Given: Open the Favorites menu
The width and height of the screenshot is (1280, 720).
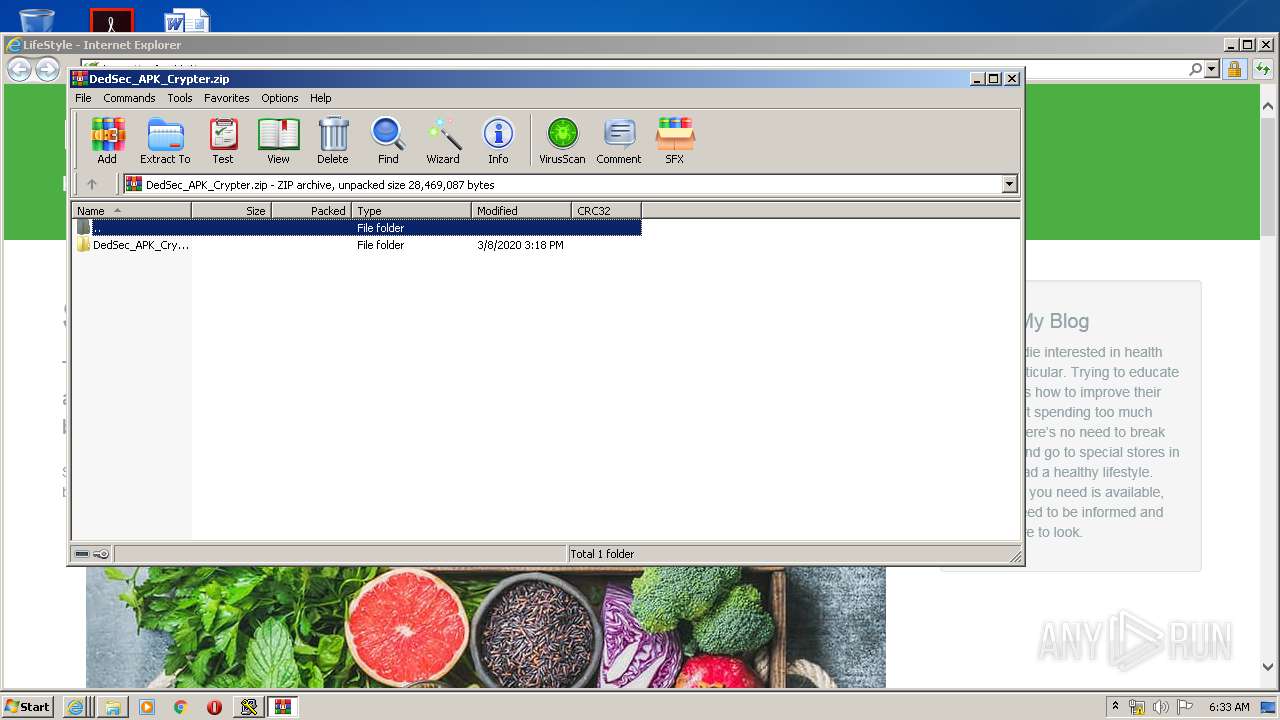Looking at the screenshot, I should [x=227, y=98].
